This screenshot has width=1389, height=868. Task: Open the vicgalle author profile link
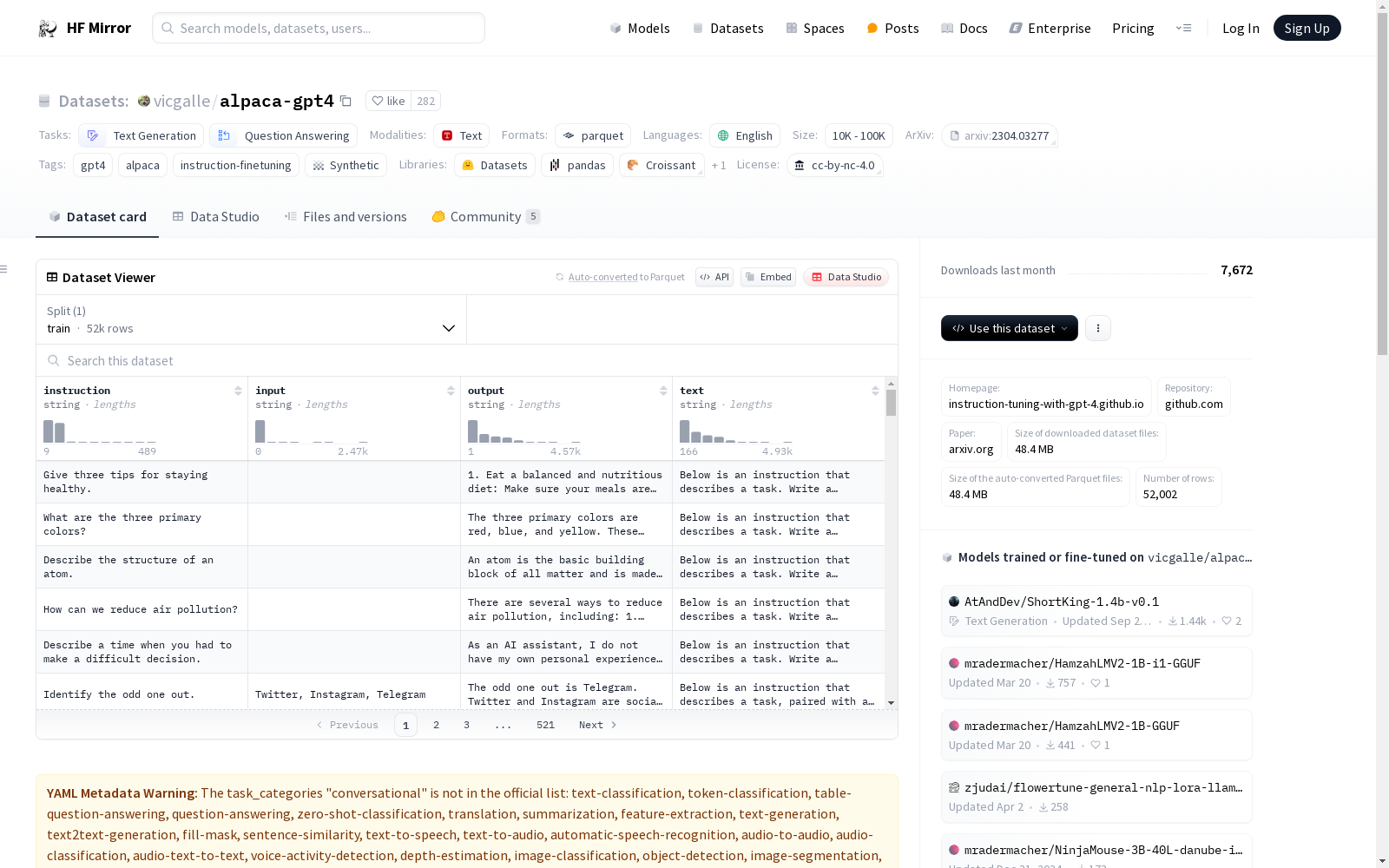pyautogui.click(x=181, y=101)
